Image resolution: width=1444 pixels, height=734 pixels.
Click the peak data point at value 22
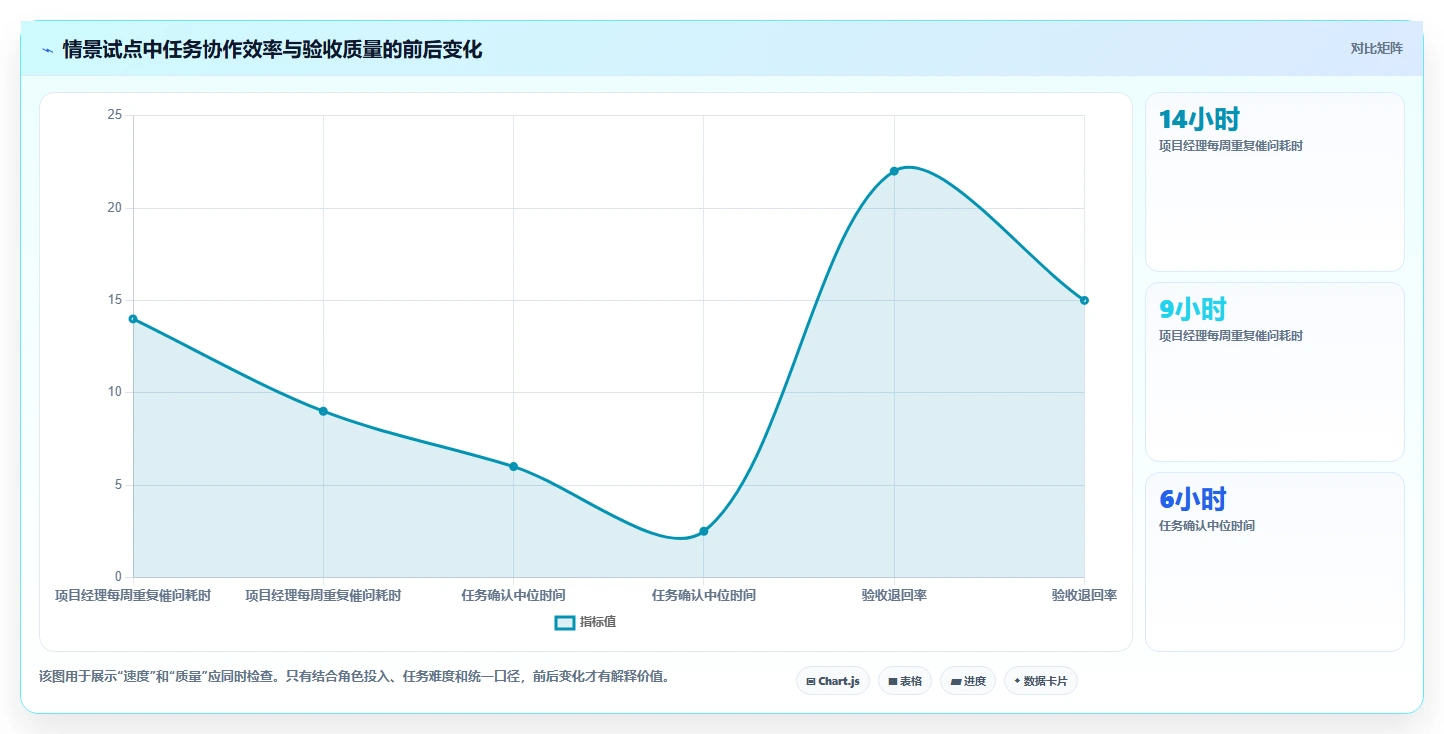(x=894, y=171)
